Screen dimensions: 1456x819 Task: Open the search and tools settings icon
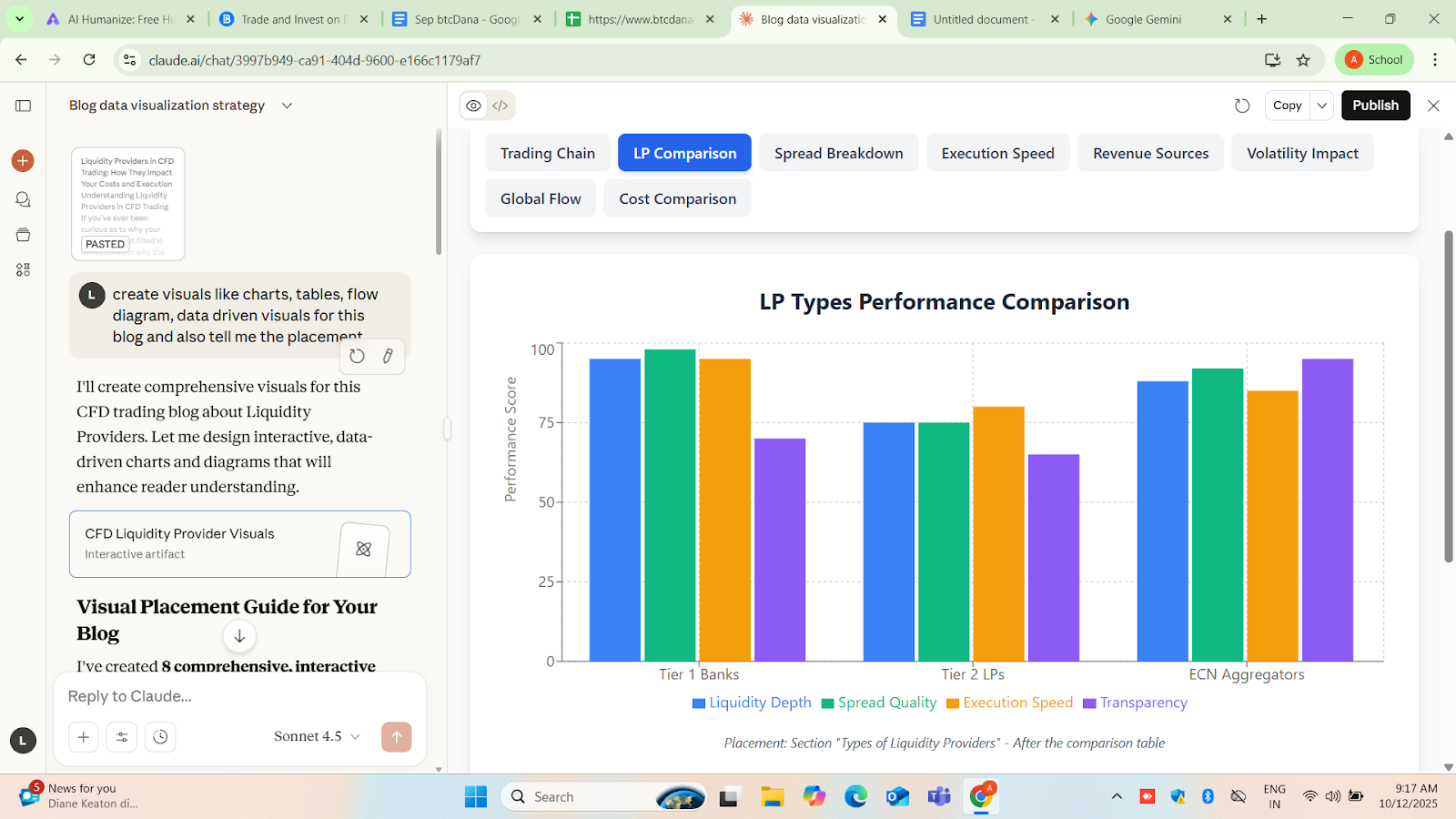click(x=122, y=737)
